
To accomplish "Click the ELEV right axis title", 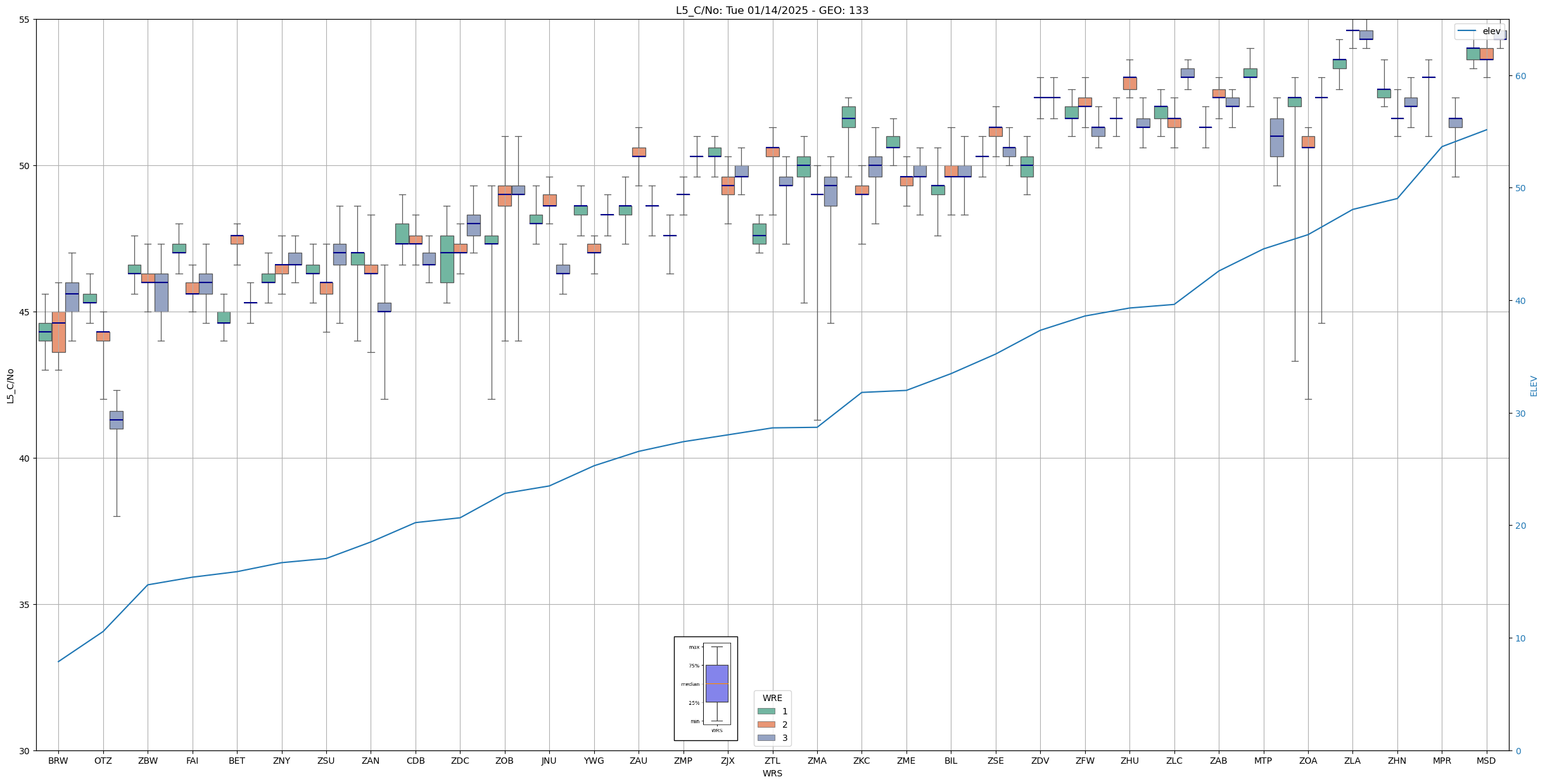I will pyautogui.click(x=1534, y=386).
